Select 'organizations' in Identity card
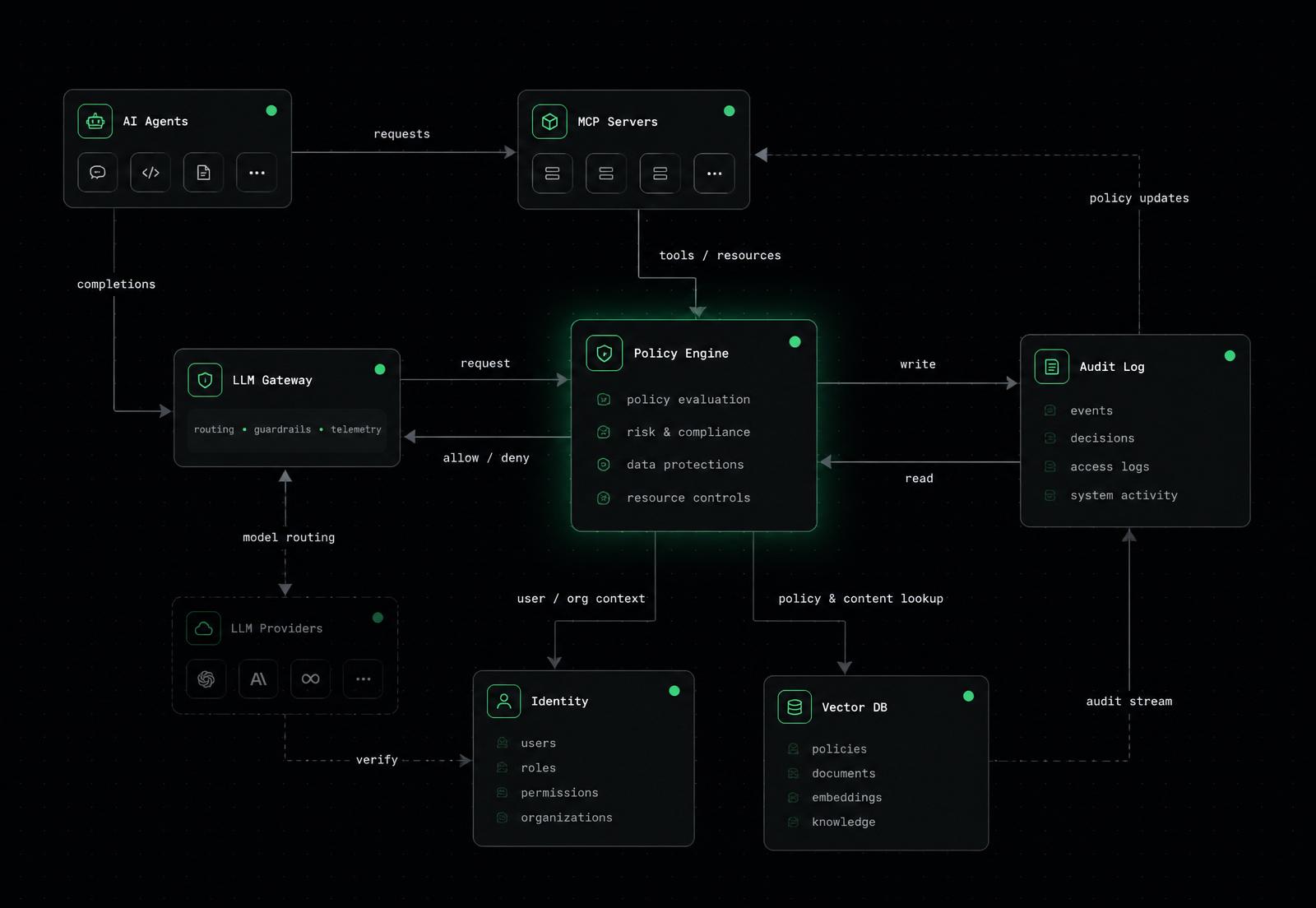 click(566, 818)
